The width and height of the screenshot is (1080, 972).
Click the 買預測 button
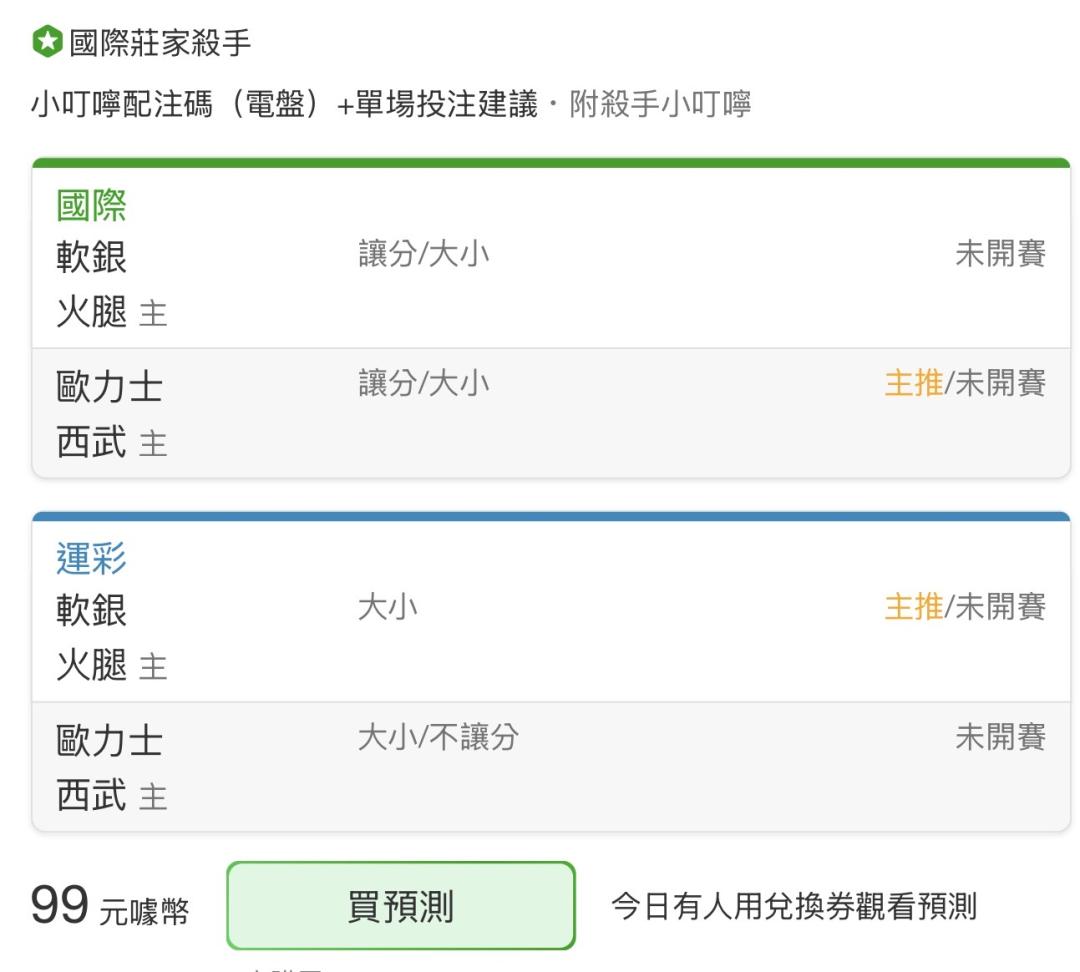pos(401,905)
